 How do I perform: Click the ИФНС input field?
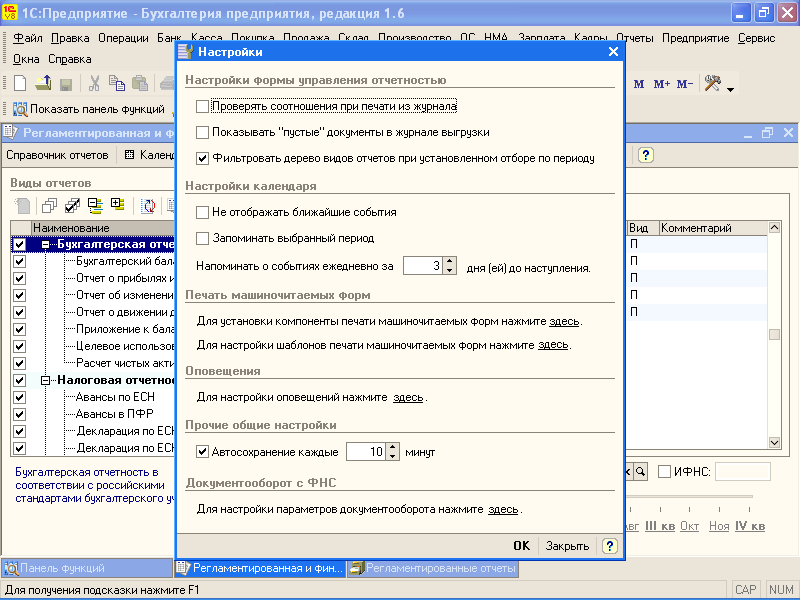(x=742, y=471)
